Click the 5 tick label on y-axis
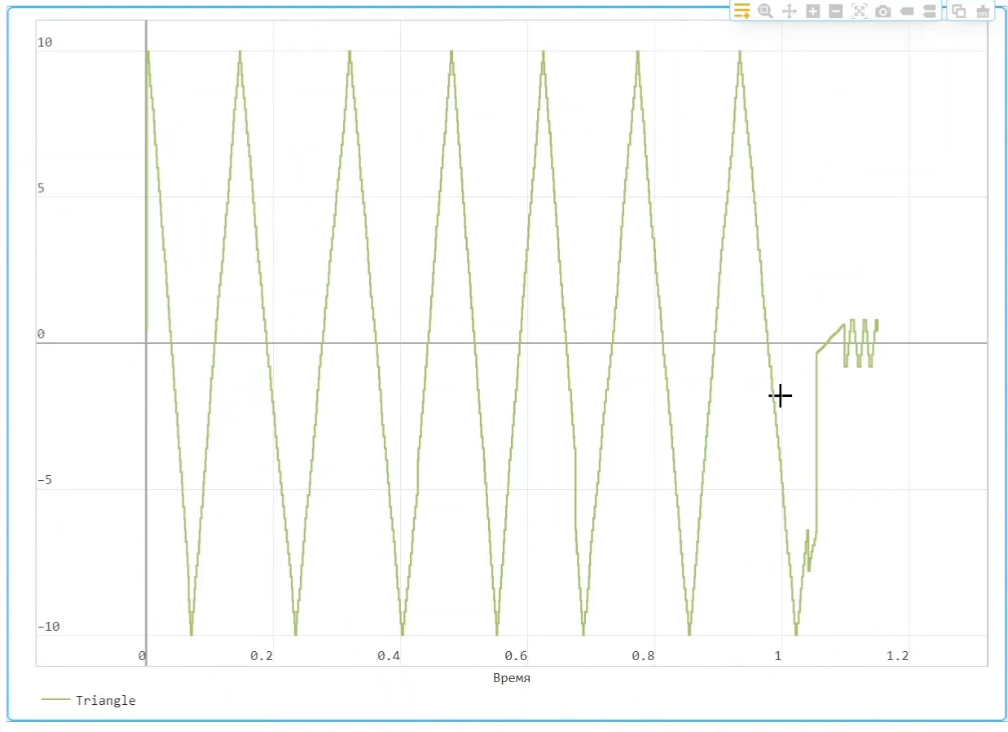The height and width of the screenshot is (732, 1008). point(41,189)
